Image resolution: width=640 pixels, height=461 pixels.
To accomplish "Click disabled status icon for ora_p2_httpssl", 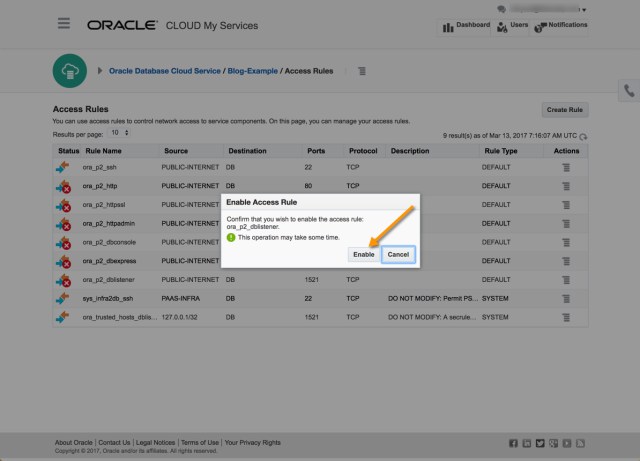I will point(63,205).
